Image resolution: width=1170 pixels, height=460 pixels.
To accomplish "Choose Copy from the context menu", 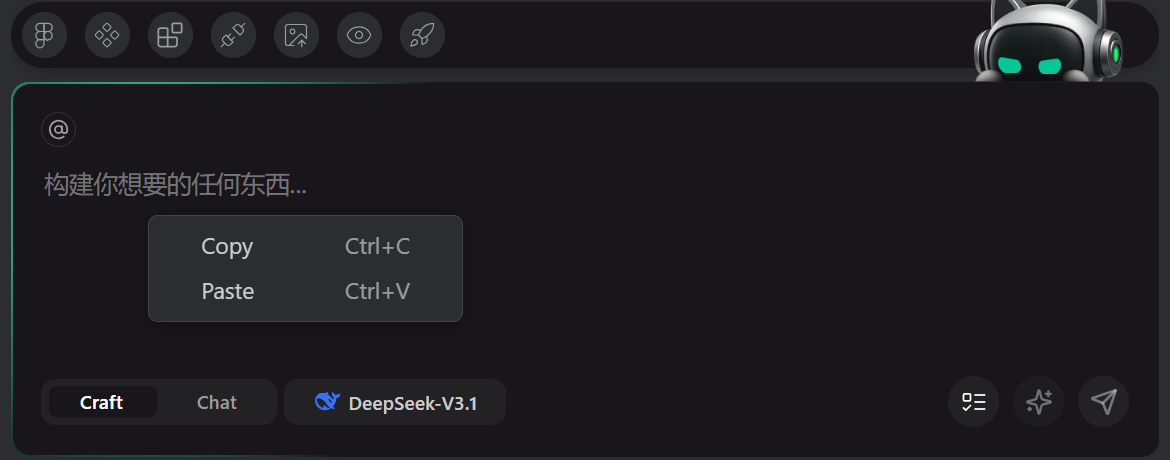I will [x=227, y=247].
